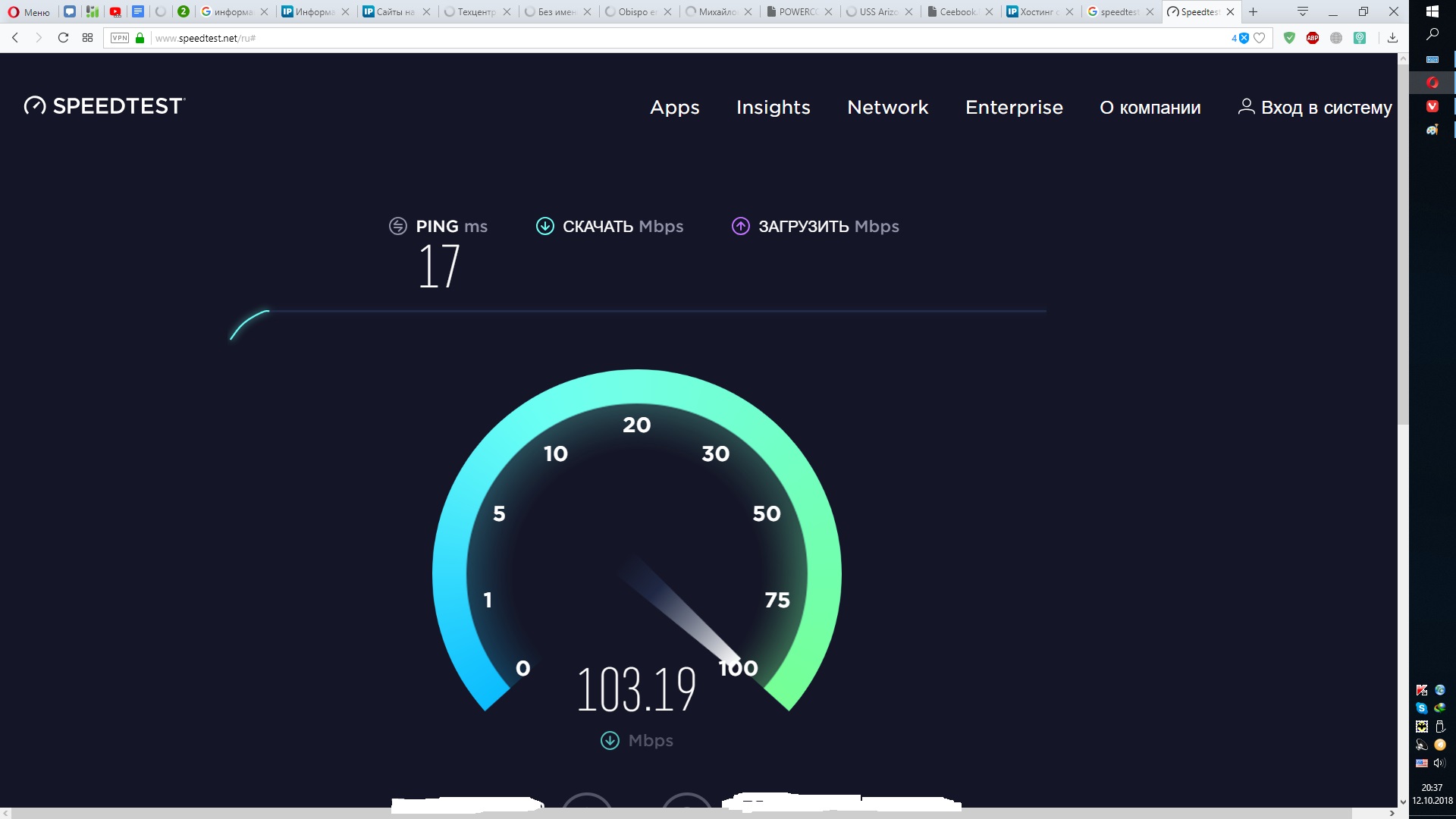1456x819 pixels.
Task: Toggle the VPN badge in address bar
Action: [120, 38]
